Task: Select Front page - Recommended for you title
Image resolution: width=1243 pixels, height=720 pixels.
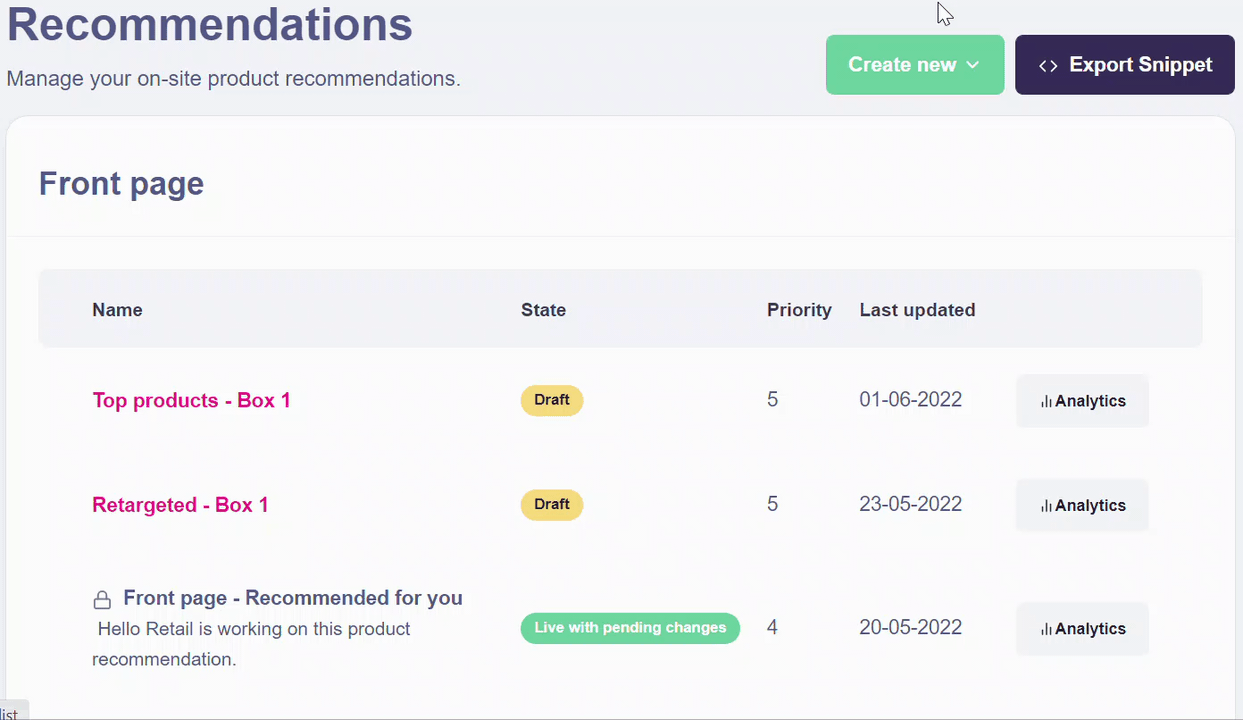Action: point(292,598)
